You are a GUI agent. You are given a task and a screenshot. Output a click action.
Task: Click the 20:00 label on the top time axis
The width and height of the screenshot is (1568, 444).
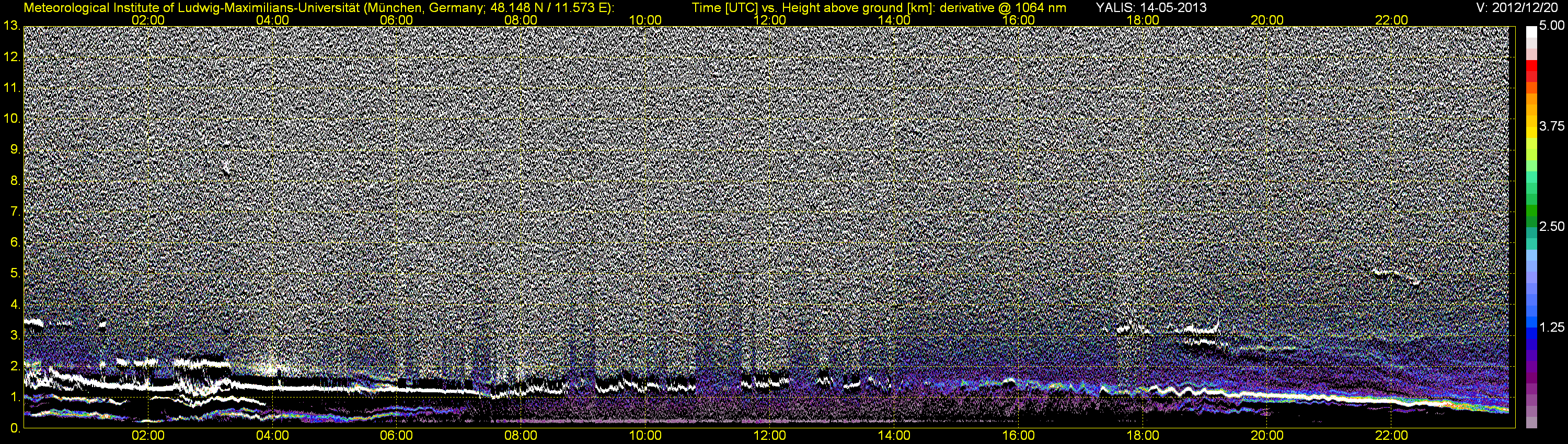point(1267,20)
